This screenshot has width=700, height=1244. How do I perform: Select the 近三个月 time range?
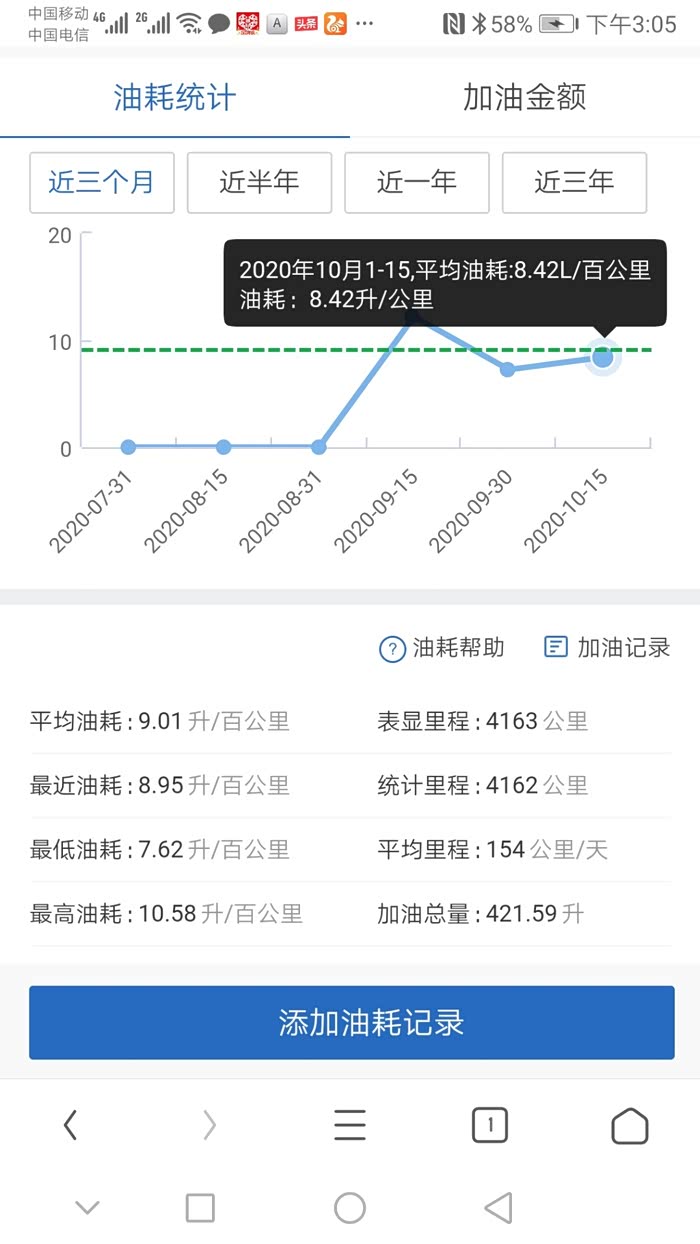102,183
